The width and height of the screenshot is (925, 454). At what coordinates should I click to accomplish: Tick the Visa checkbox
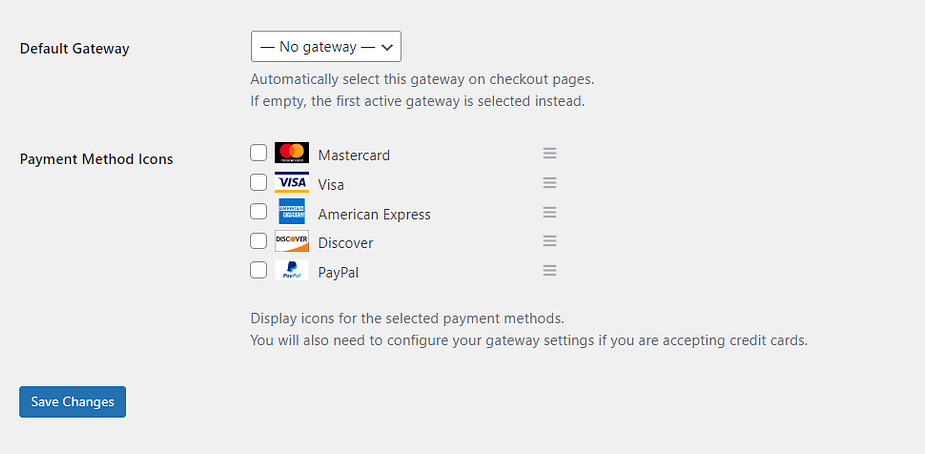tap(258, 183)
